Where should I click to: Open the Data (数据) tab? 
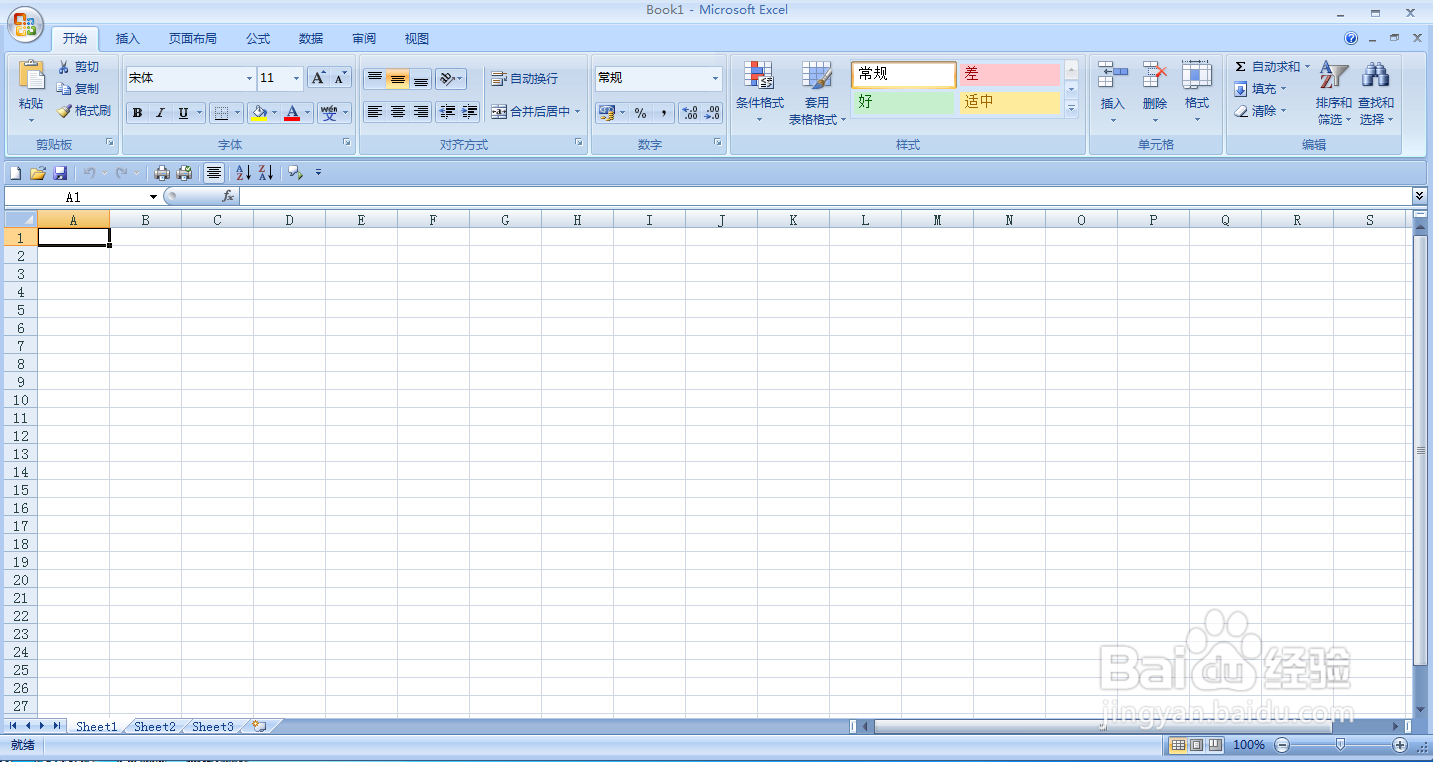311,39
